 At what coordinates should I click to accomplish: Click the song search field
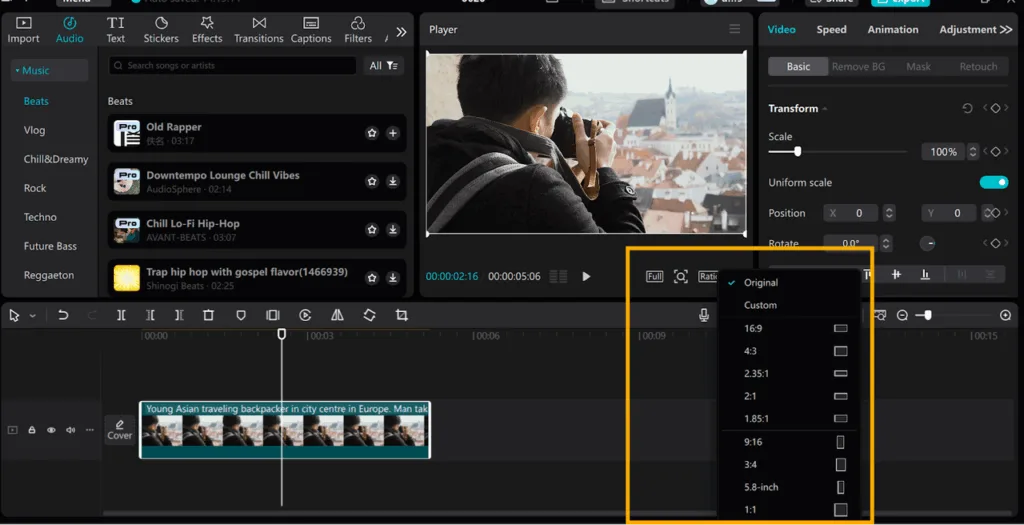232,65
